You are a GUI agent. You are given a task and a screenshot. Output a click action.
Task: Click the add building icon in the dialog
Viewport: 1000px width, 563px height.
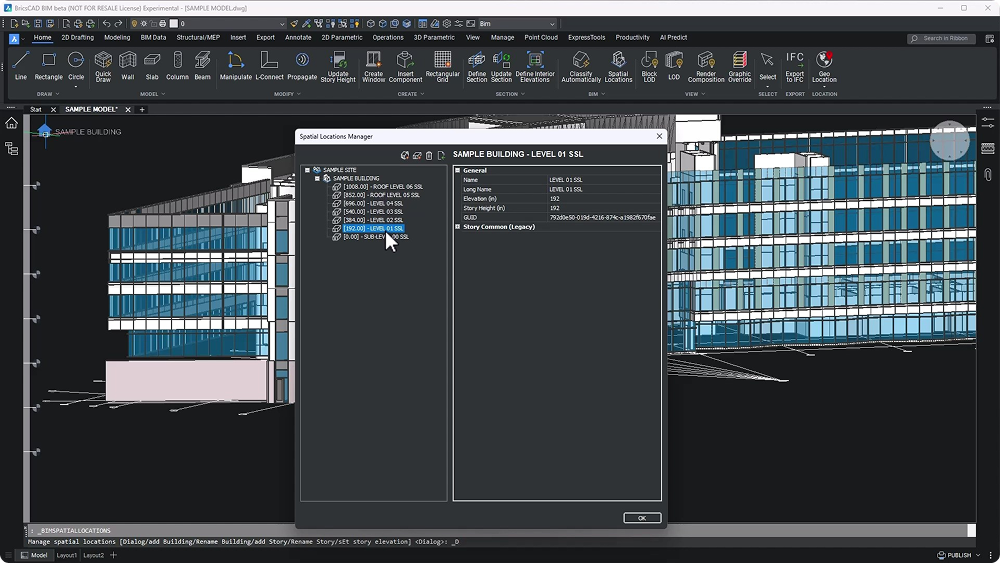click(404, 155)
